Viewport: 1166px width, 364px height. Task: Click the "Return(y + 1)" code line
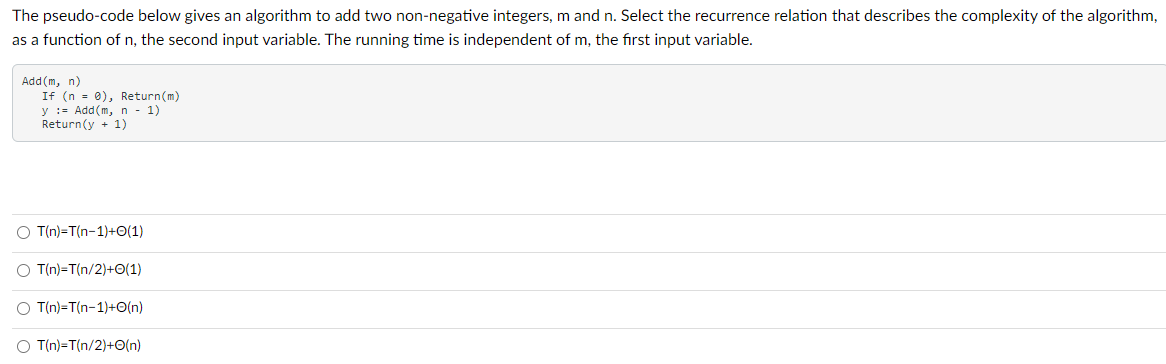(85, 124)
